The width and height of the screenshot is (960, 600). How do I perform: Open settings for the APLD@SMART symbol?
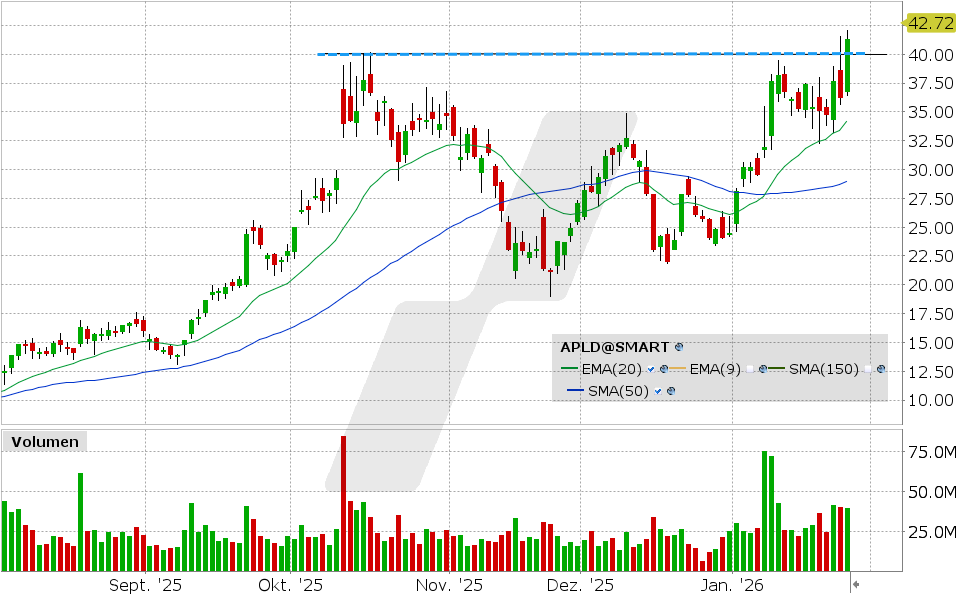pyautogui.click(x=678, y=346)
